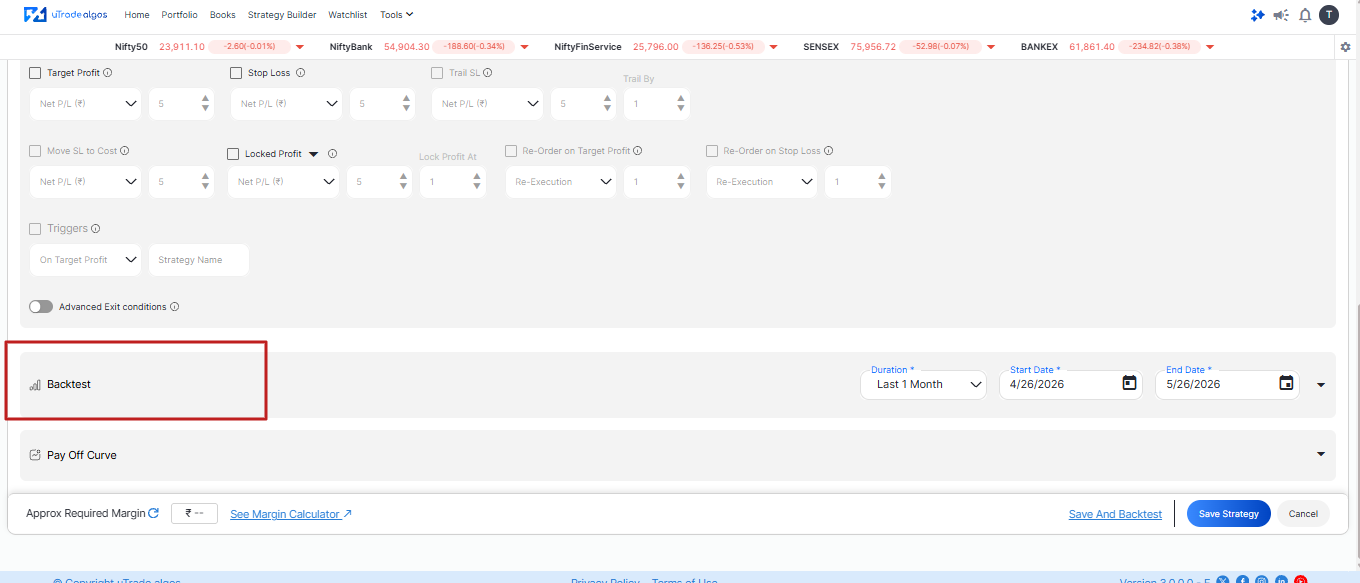The height and width of the screenshot is (583, 1360).
Task: Expand the Pay Off Curve section
Action: point(1320,454)
